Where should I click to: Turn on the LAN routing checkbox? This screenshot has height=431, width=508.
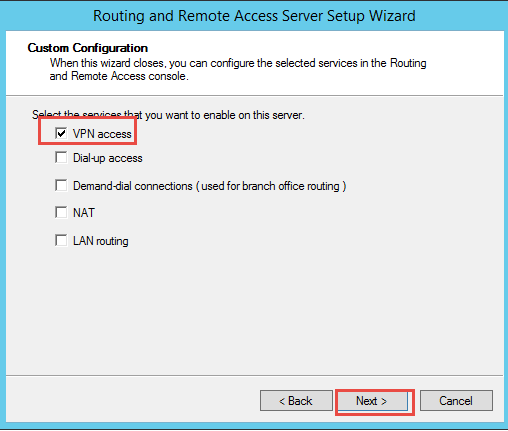click(x=61, y=240)
